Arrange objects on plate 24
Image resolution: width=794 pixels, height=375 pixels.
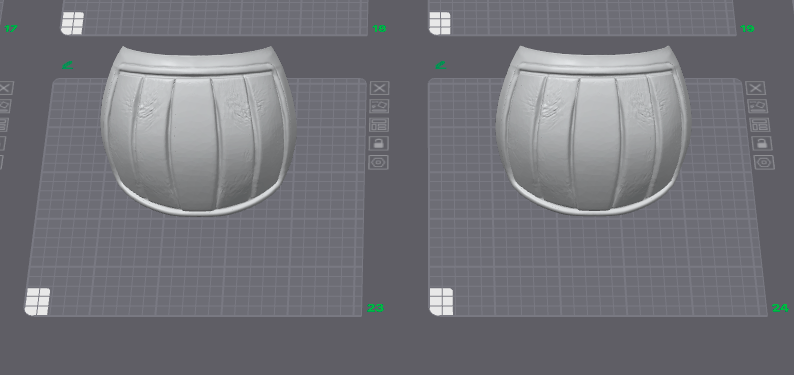760,124
